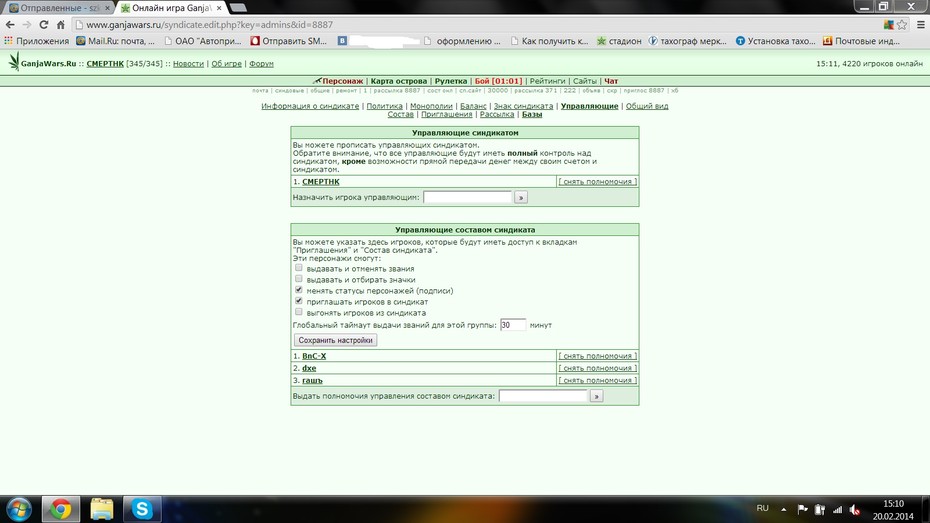Open the Персонаж menu item
This screenshot has height=523, width=930.
(342, 81)
